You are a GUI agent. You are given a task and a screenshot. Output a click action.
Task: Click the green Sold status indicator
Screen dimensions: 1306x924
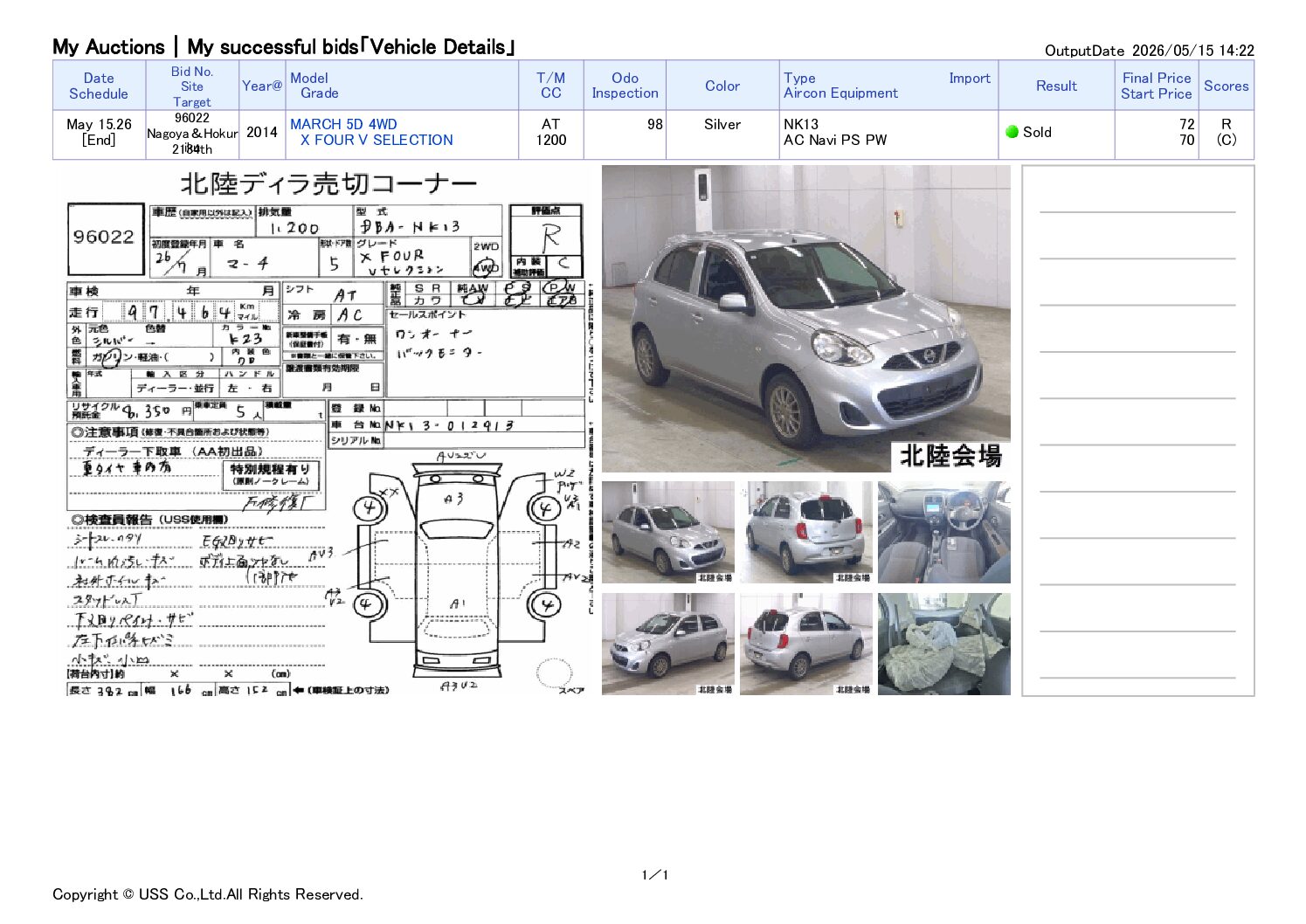click(x=1012, y=132)
